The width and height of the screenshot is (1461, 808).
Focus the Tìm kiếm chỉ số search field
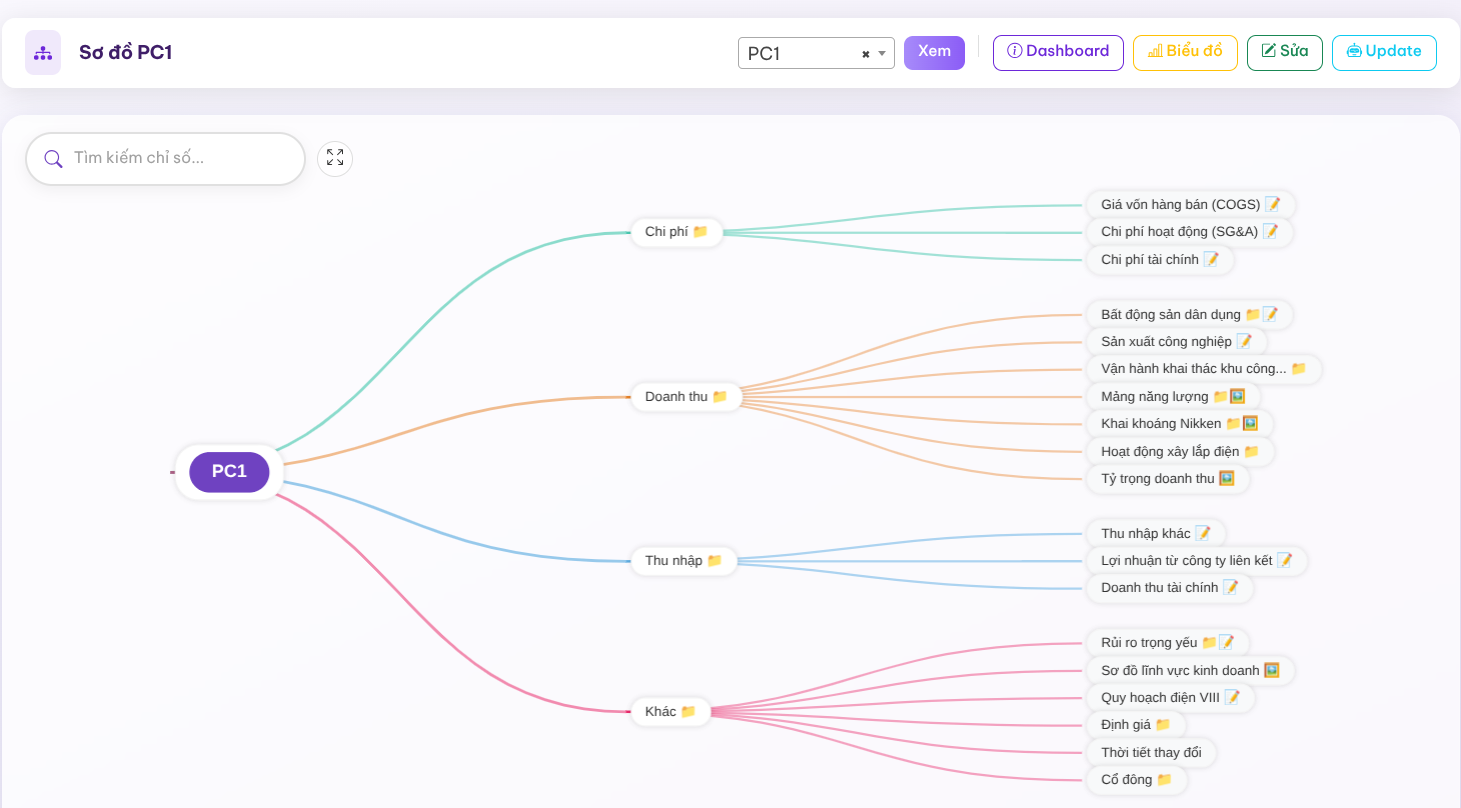click(x=180, y=159)
